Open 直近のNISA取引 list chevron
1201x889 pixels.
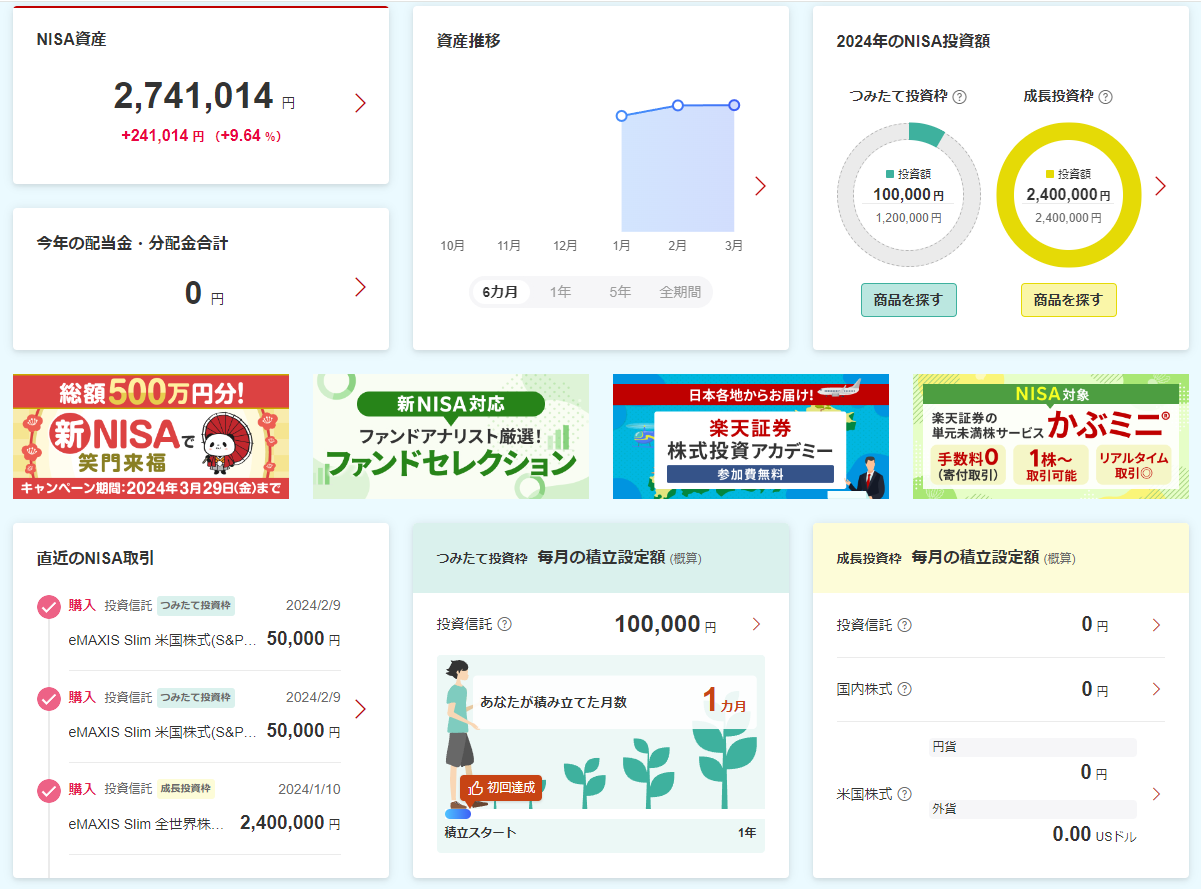click(361, 709)
